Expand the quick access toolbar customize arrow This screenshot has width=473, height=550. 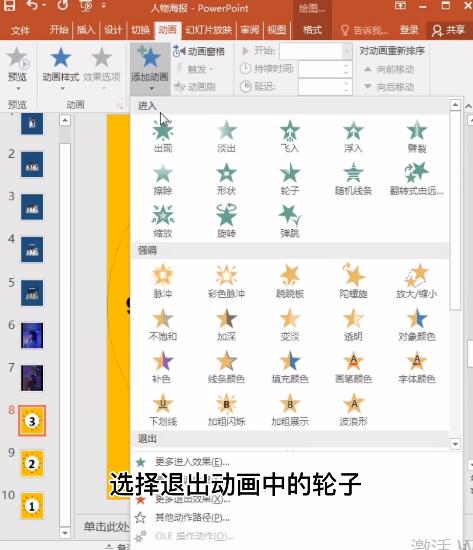tap(104, 5)
